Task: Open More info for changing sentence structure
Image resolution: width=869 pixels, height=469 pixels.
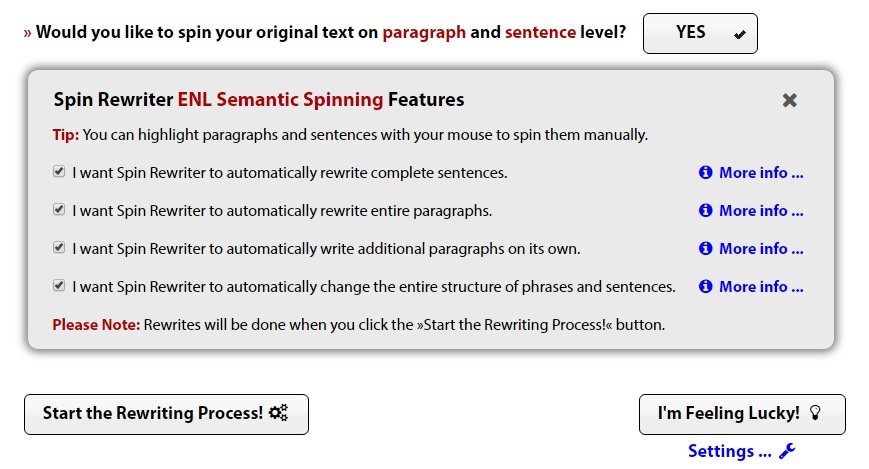Action: pyautogui.click(x=761, y=287)
